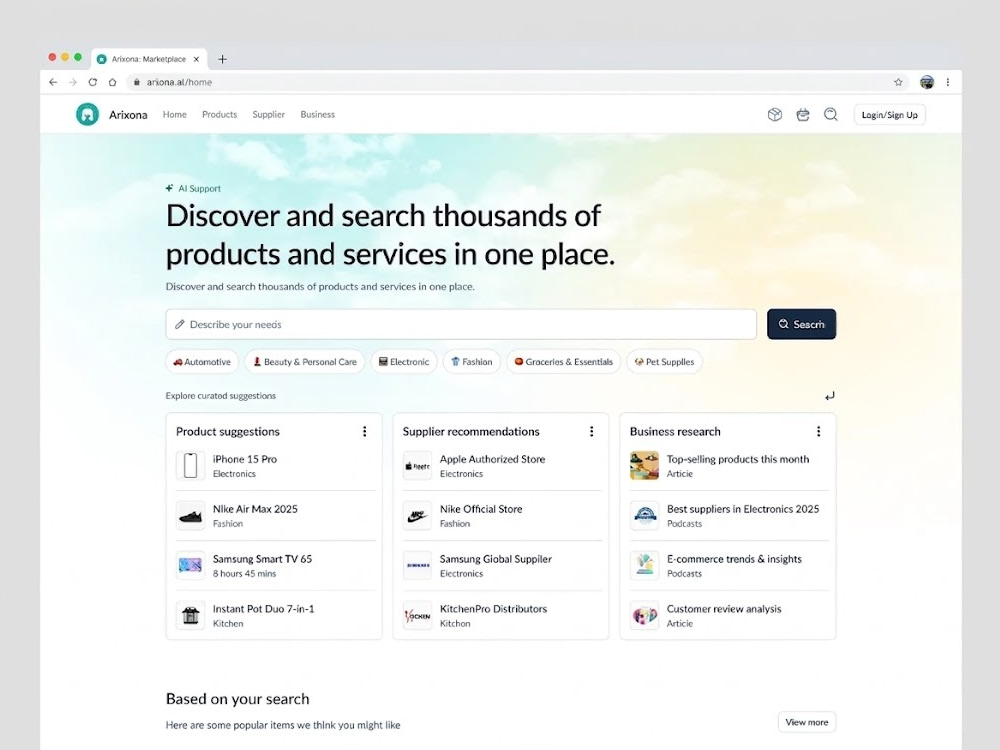Screen dimensions: 1000x750
Task: Close the Arixona: Marketplace tab
Action: point(196,59)
